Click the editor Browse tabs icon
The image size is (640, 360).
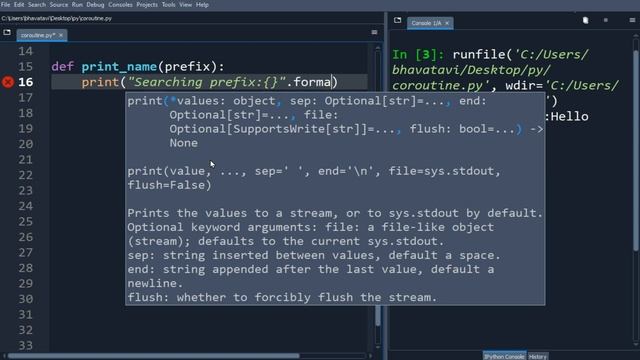pos(7,32)
